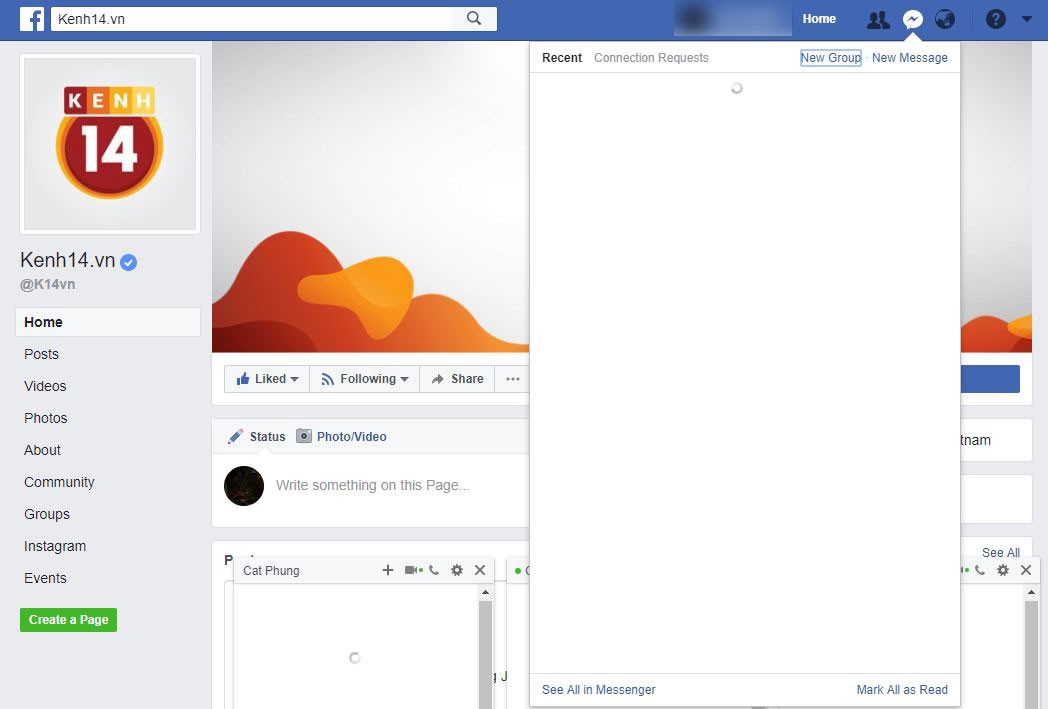Open the more options ellipsis button

point(513,379)
